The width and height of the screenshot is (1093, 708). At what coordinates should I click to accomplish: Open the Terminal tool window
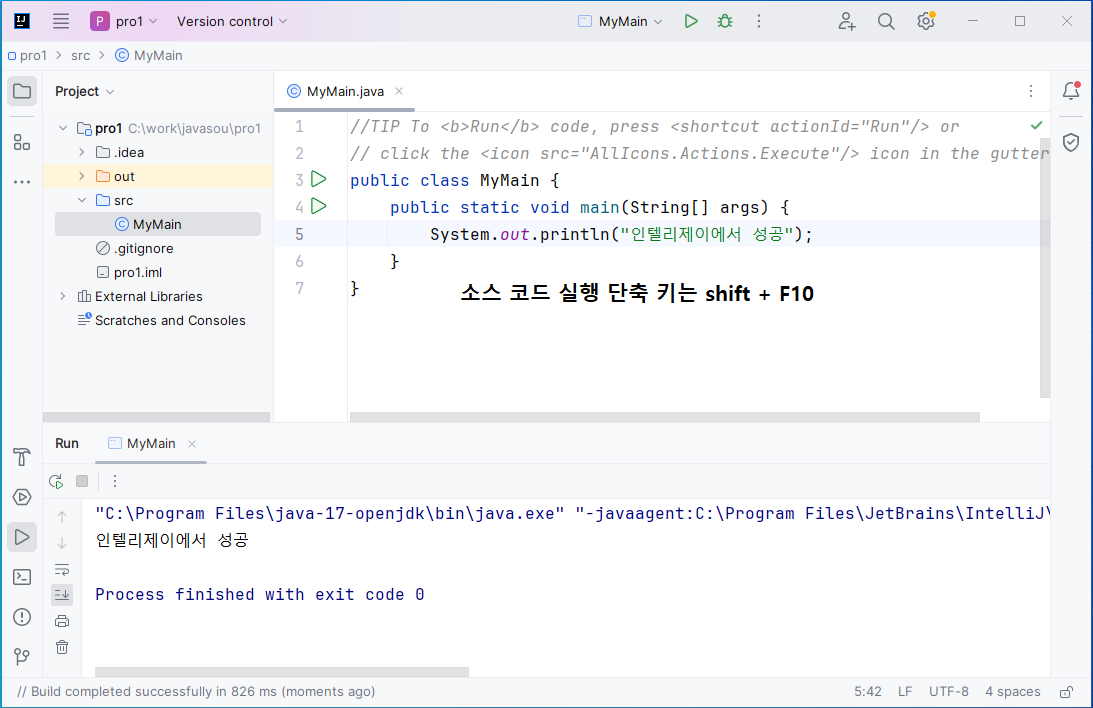[22, 577]
